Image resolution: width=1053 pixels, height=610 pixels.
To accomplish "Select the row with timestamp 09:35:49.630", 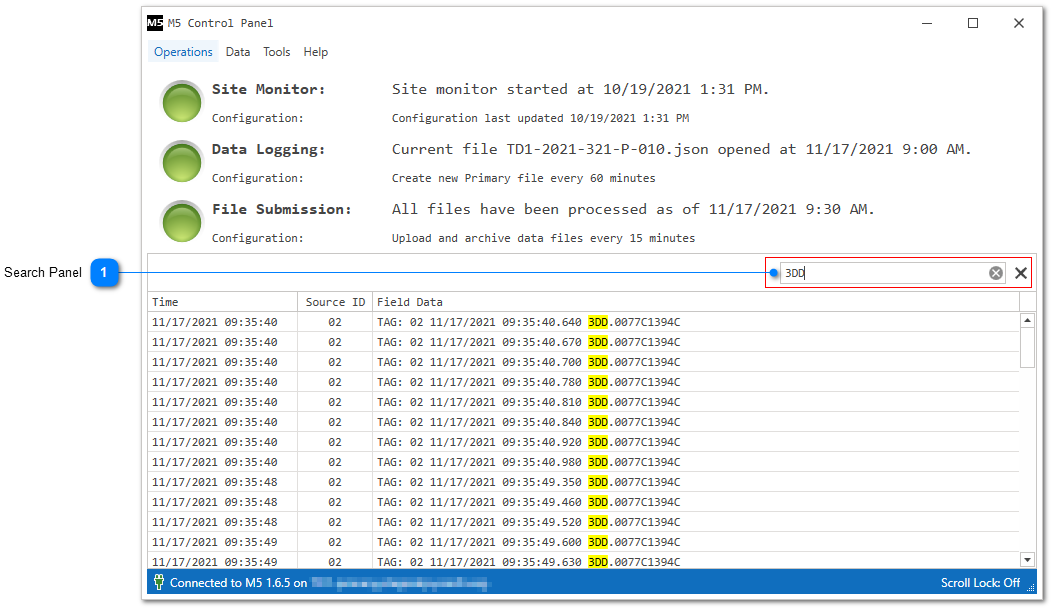I will click(584, 561).
